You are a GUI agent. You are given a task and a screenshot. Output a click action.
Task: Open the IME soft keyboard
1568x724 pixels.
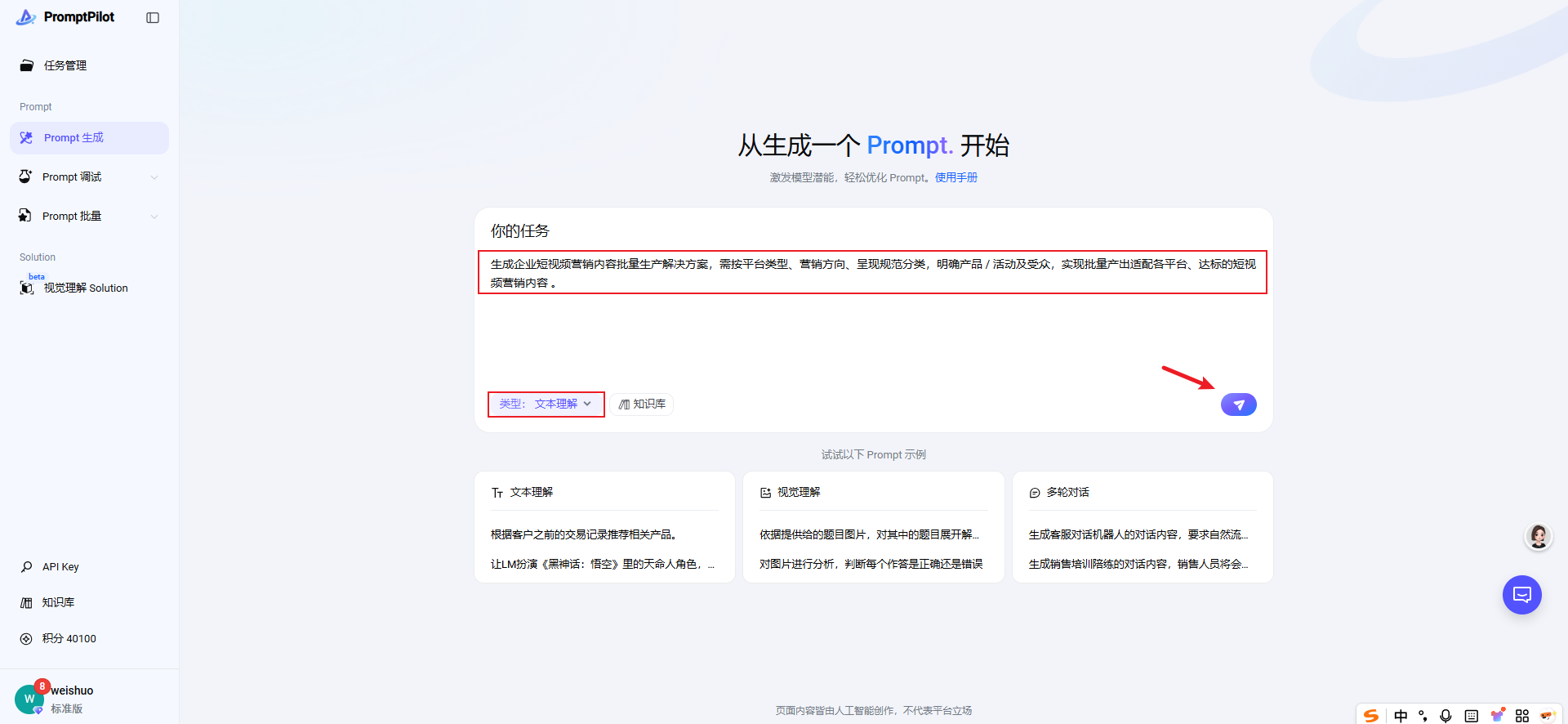[x=1471, y=716]
